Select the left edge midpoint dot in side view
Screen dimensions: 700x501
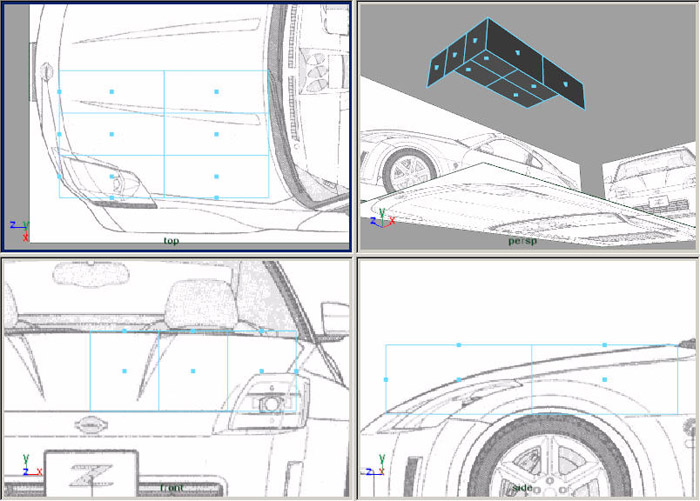(x=386, y=380)
